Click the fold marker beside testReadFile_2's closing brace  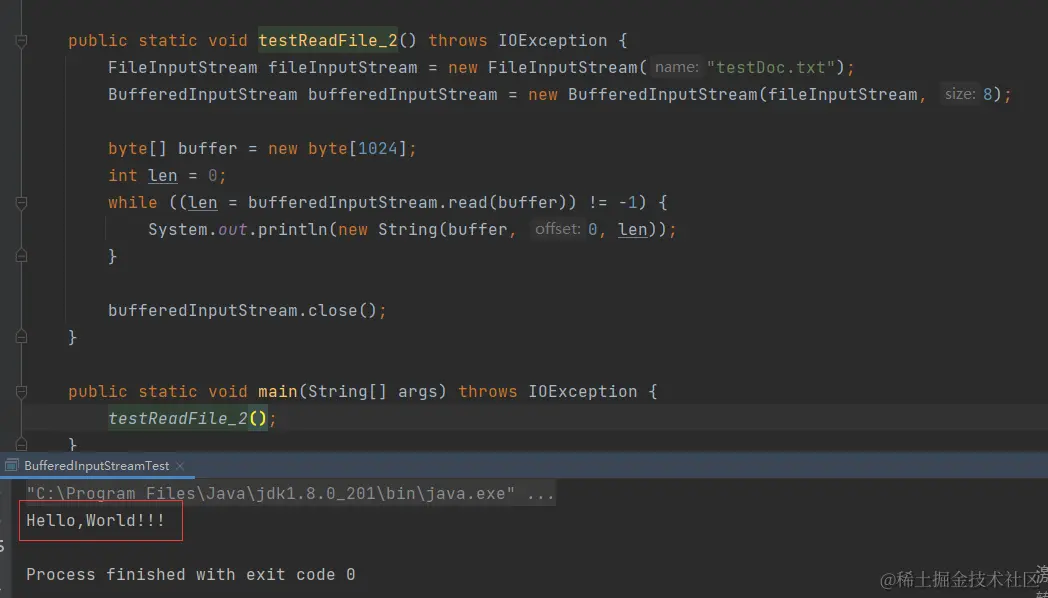click(20, 337)
